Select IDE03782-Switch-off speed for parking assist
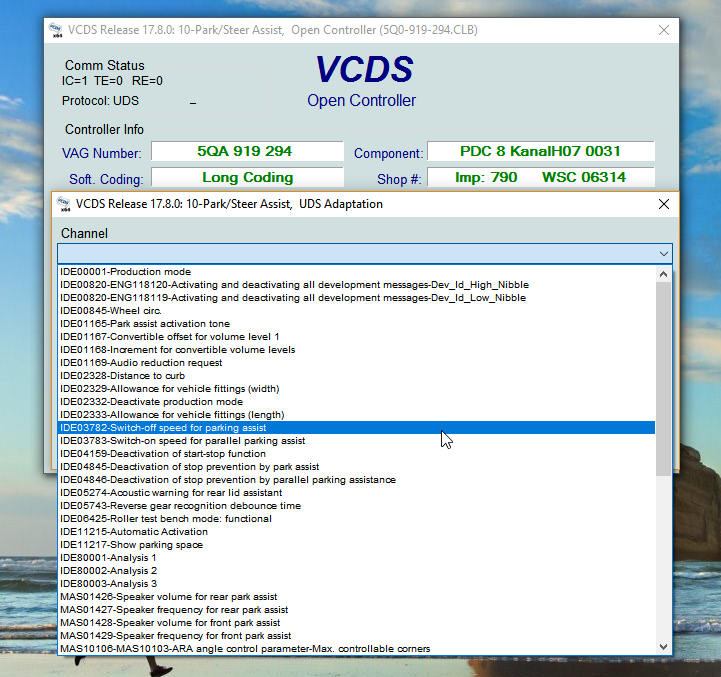721x677 pixels. (x=162, y=428)
